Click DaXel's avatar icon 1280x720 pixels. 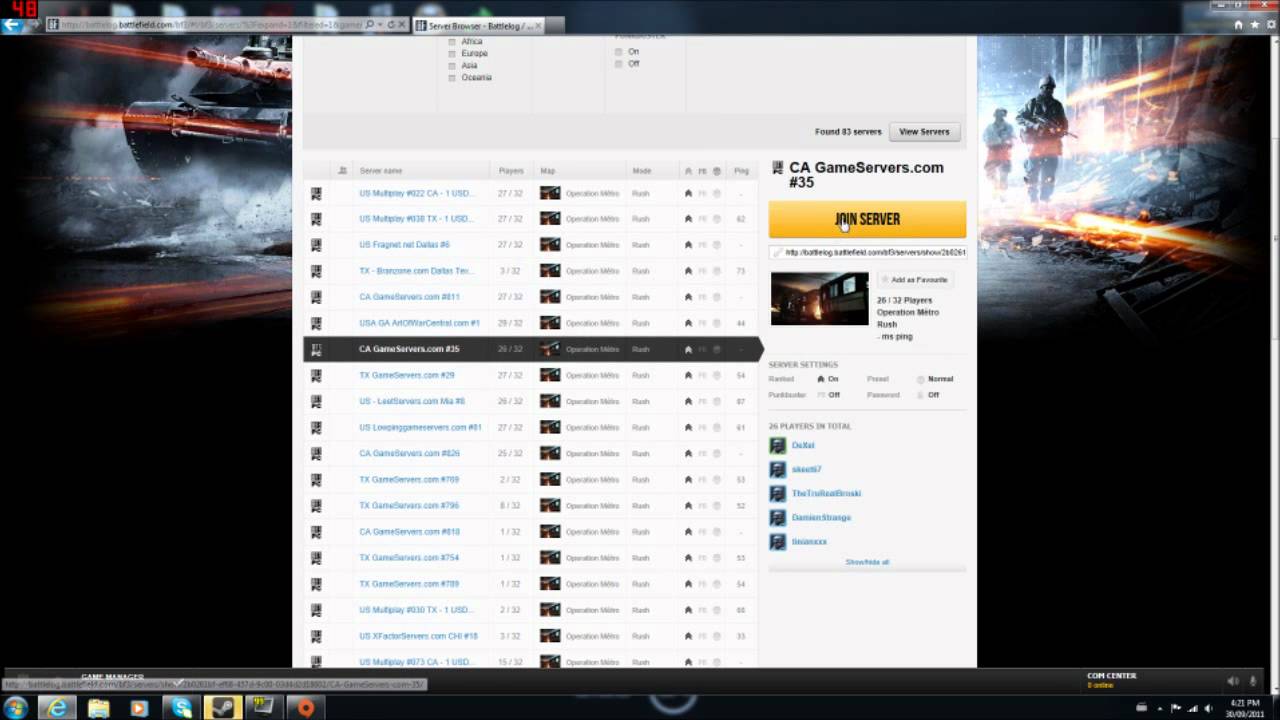coord(778,445)
